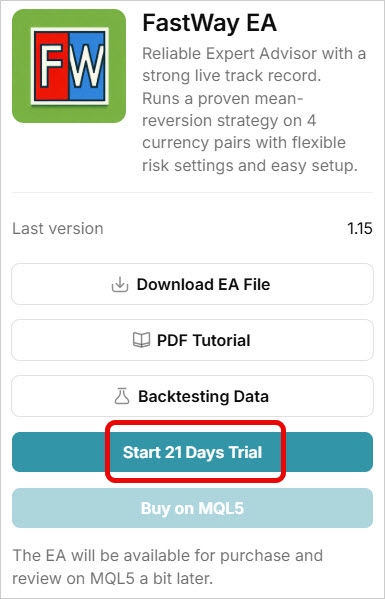Click the Last version label
The image size is (385, 599).
[x=58, y=228]
